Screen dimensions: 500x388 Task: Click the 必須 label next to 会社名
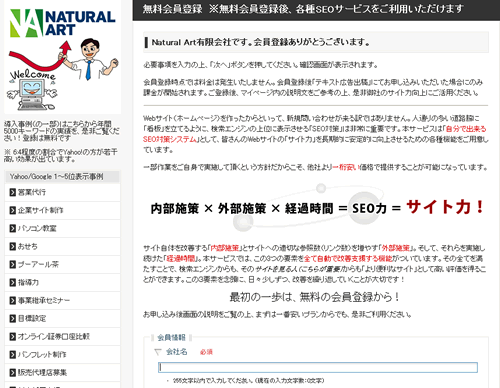206,352
